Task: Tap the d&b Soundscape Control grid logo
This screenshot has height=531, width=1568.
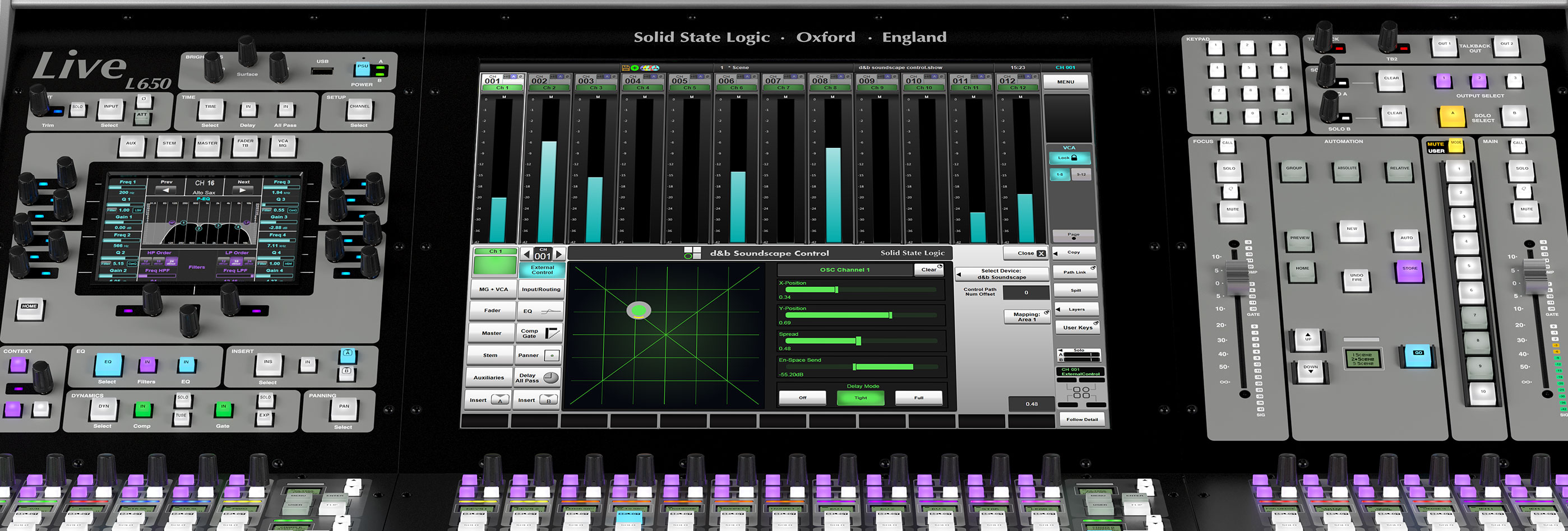Action: coord(692,253)
